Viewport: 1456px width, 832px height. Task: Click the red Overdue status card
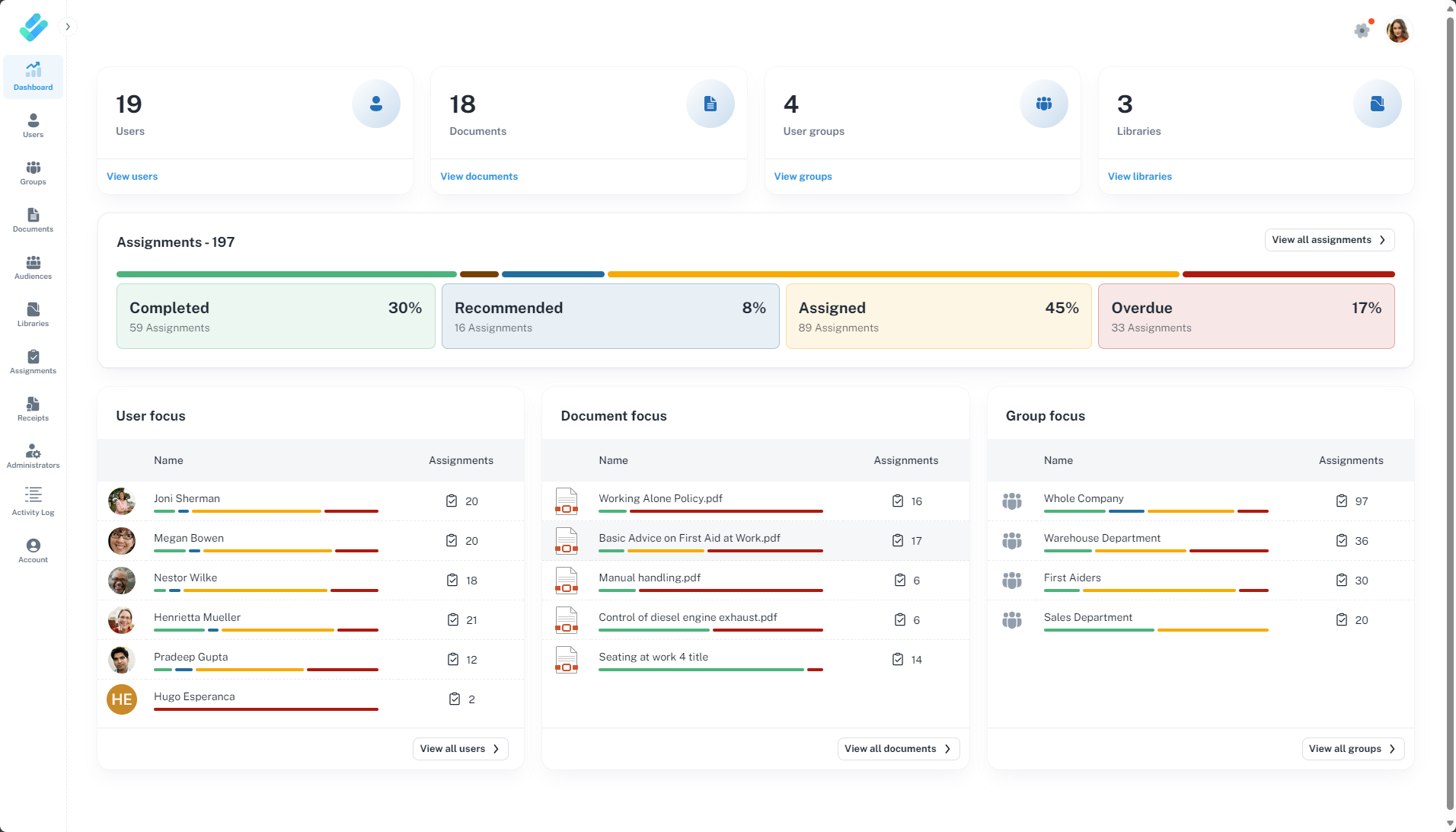[1246, 316]
